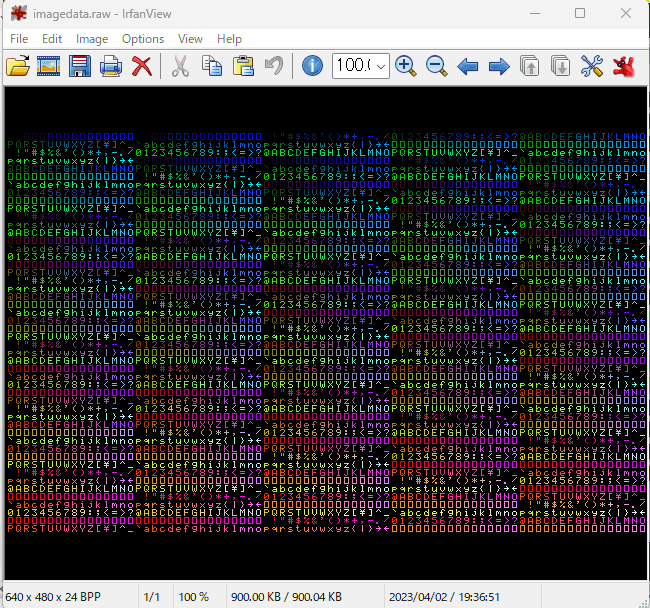Open the Options menu
650x608 pixels.
(x=143, y=39)
